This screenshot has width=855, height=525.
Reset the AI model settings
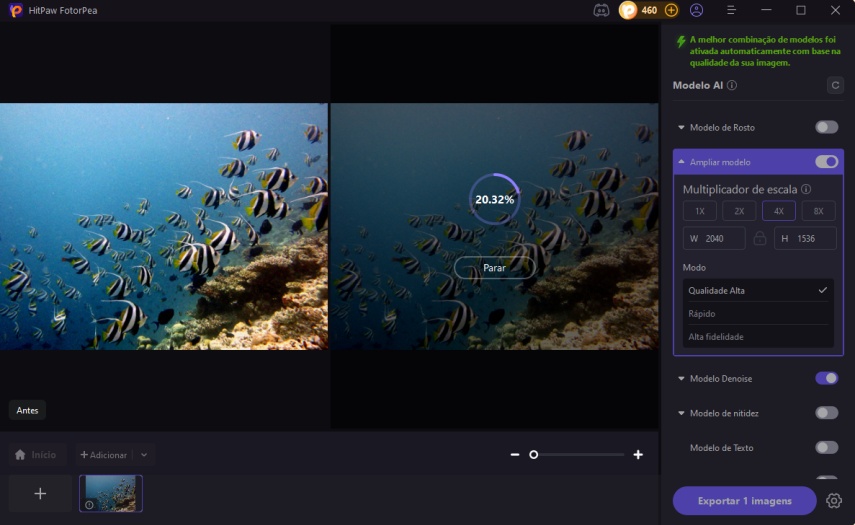click(835, 86)
